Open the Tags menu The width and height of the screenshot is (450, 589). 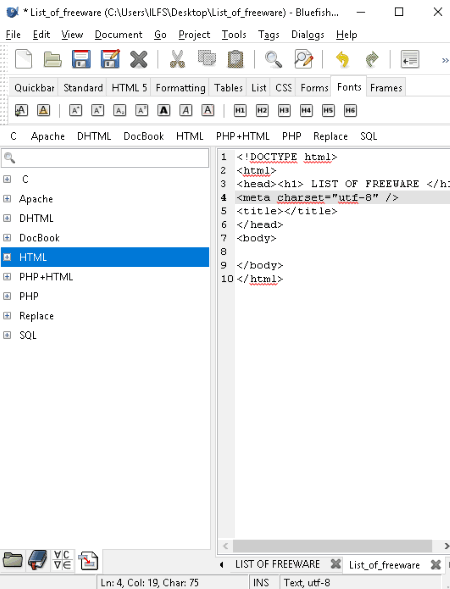(269, 35)
